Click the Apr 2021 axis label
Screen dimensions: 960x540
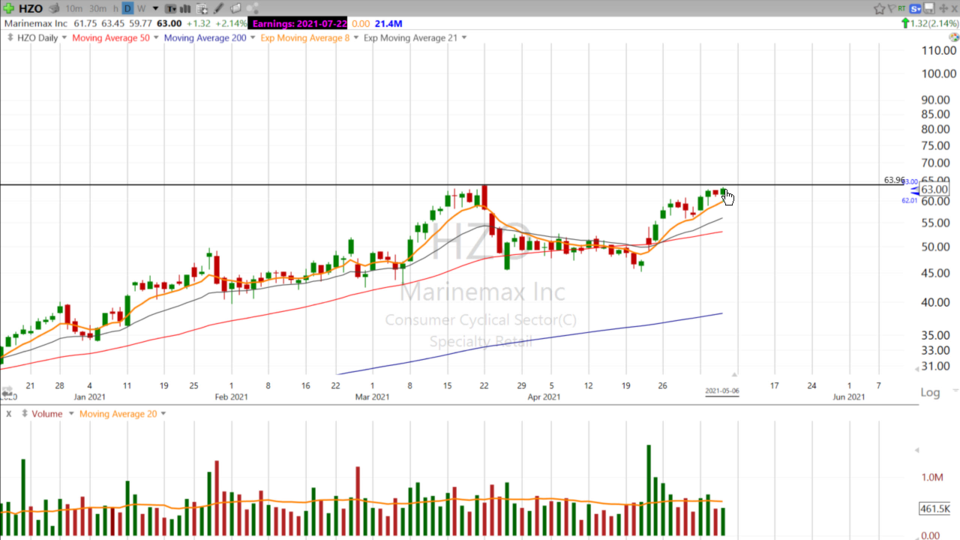[x=544, y=397]
